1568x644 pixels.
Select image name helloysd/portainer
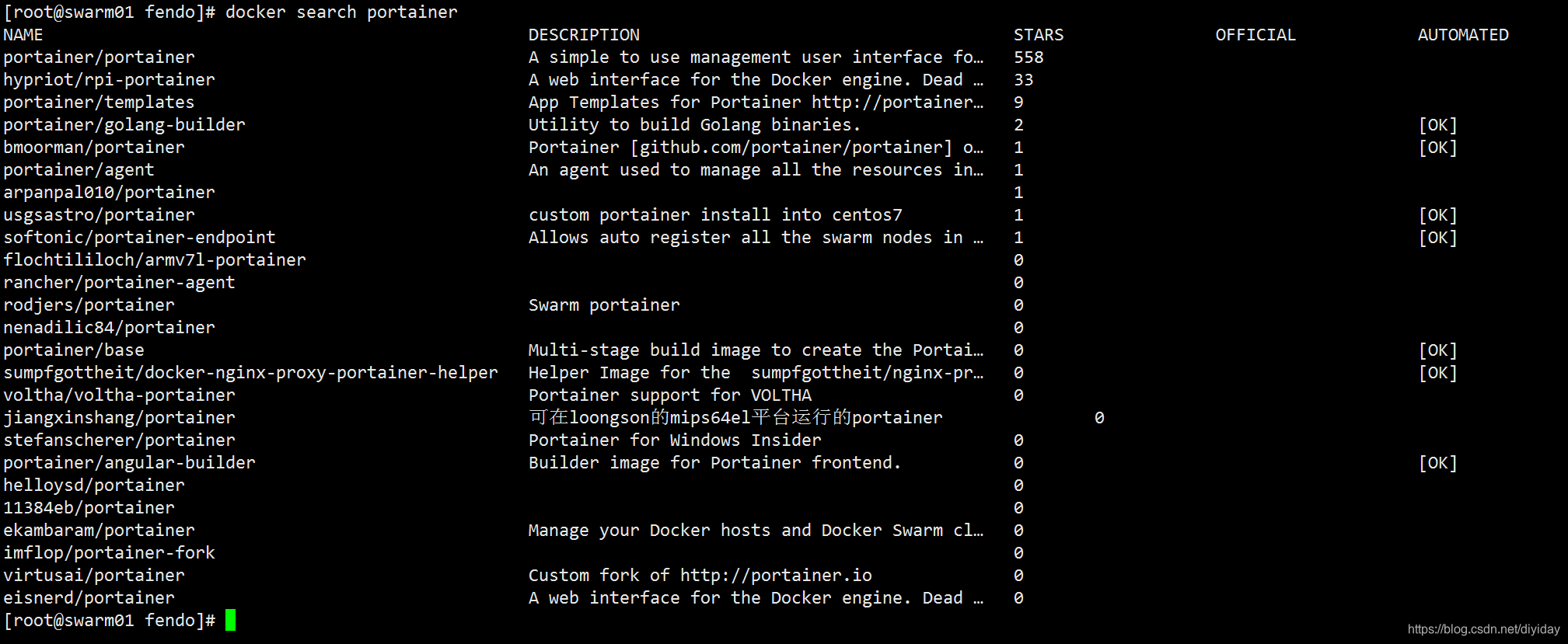pos(94,486)
